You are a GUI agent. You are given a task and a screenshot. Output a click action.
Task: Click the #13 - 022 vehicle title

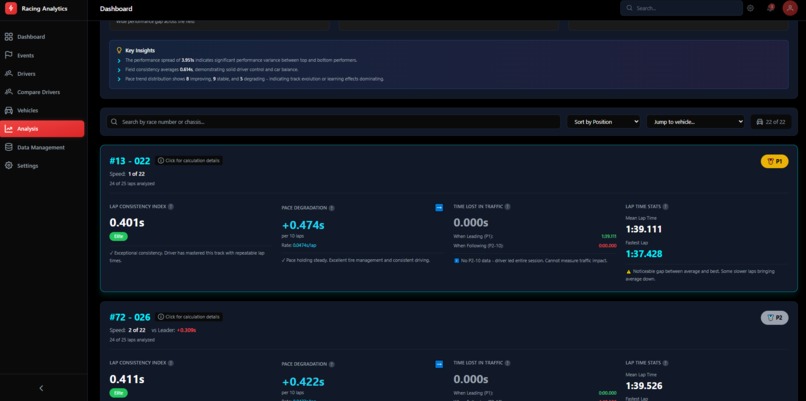[x=130, y=161]
